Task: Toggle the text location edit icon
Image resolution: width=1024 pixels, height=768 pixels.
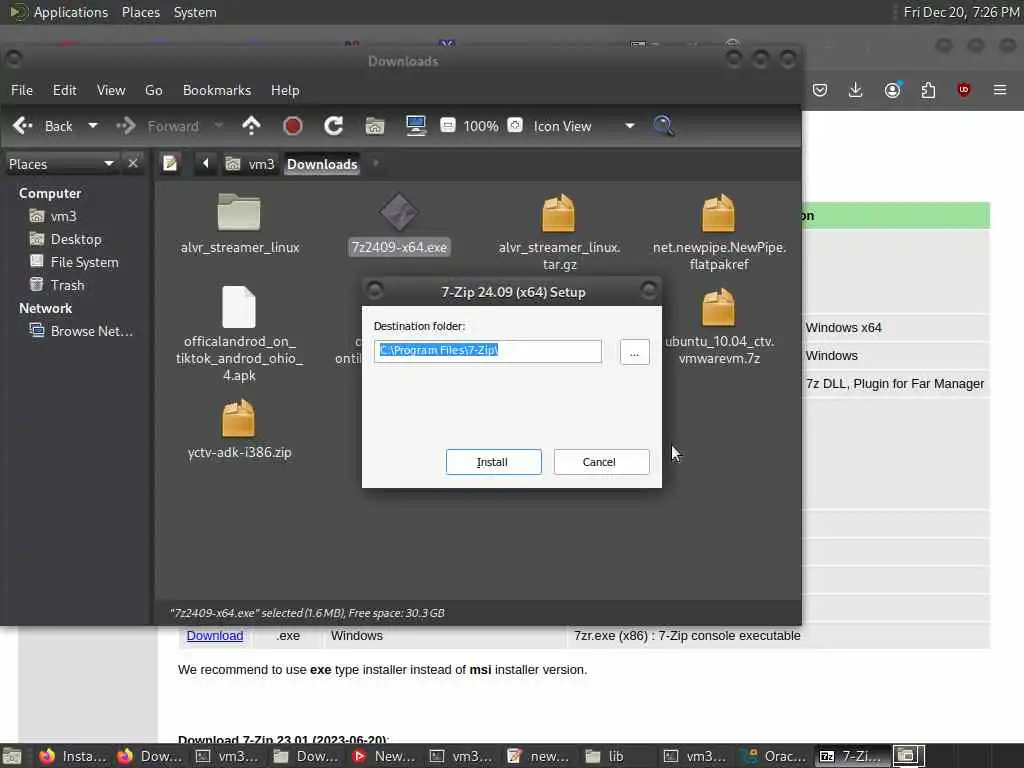Action: tap(170, 163)
